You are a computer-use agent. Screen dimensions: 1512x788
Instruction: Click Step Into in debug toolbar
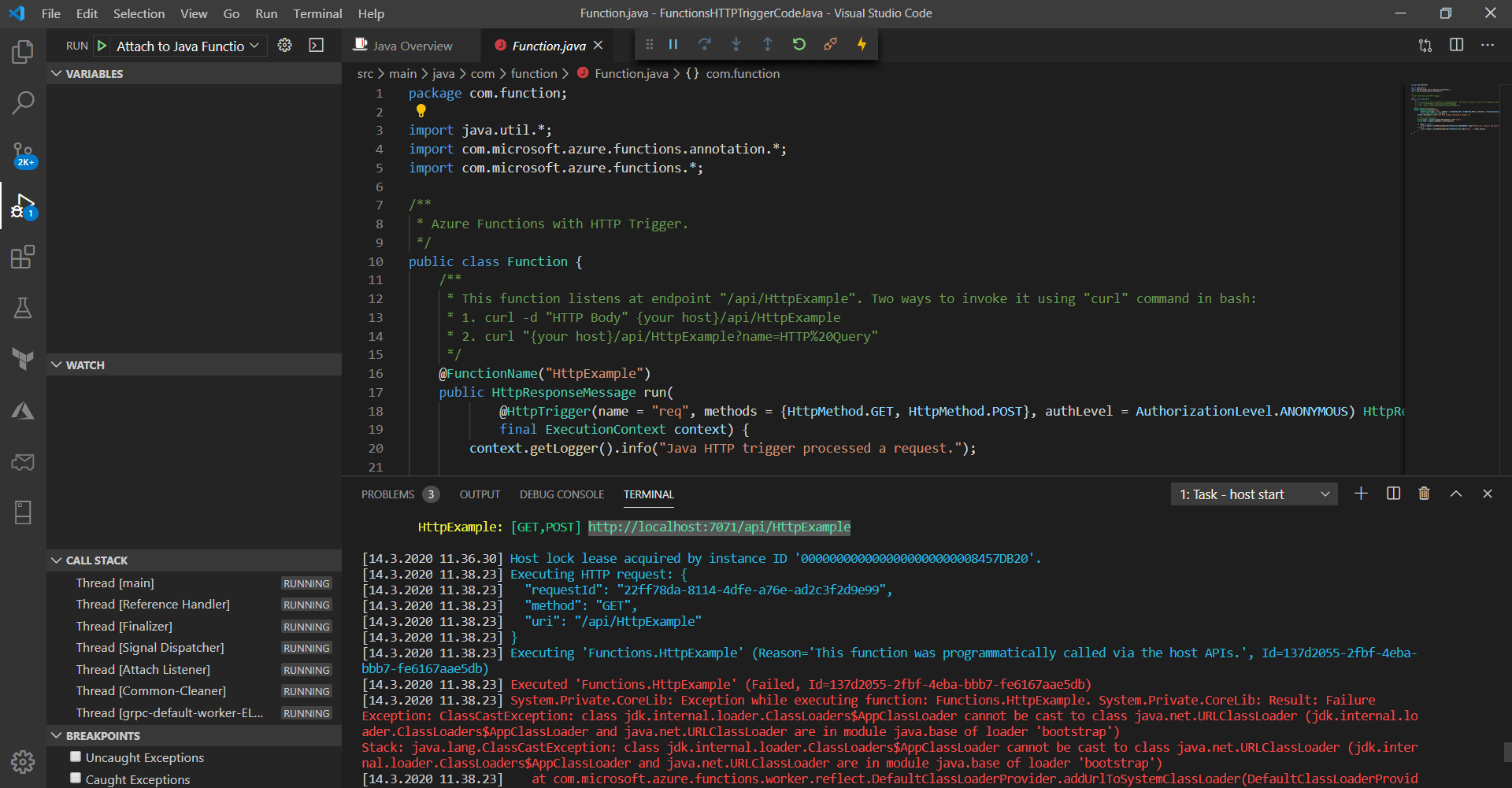click(x=736, y=44)
